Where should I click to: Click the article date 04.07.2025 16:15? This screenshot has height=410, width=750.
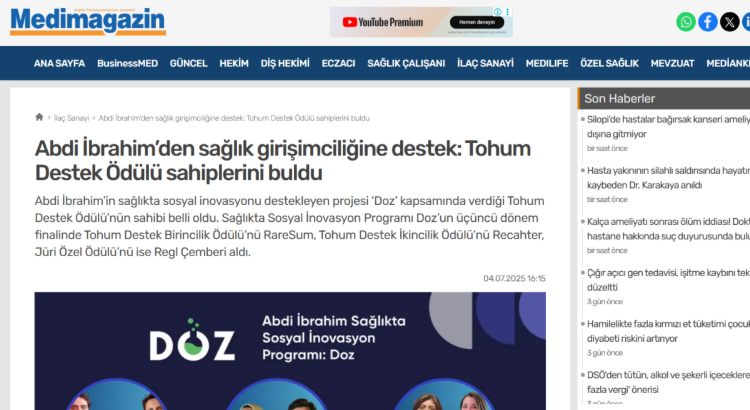[514, 278]
